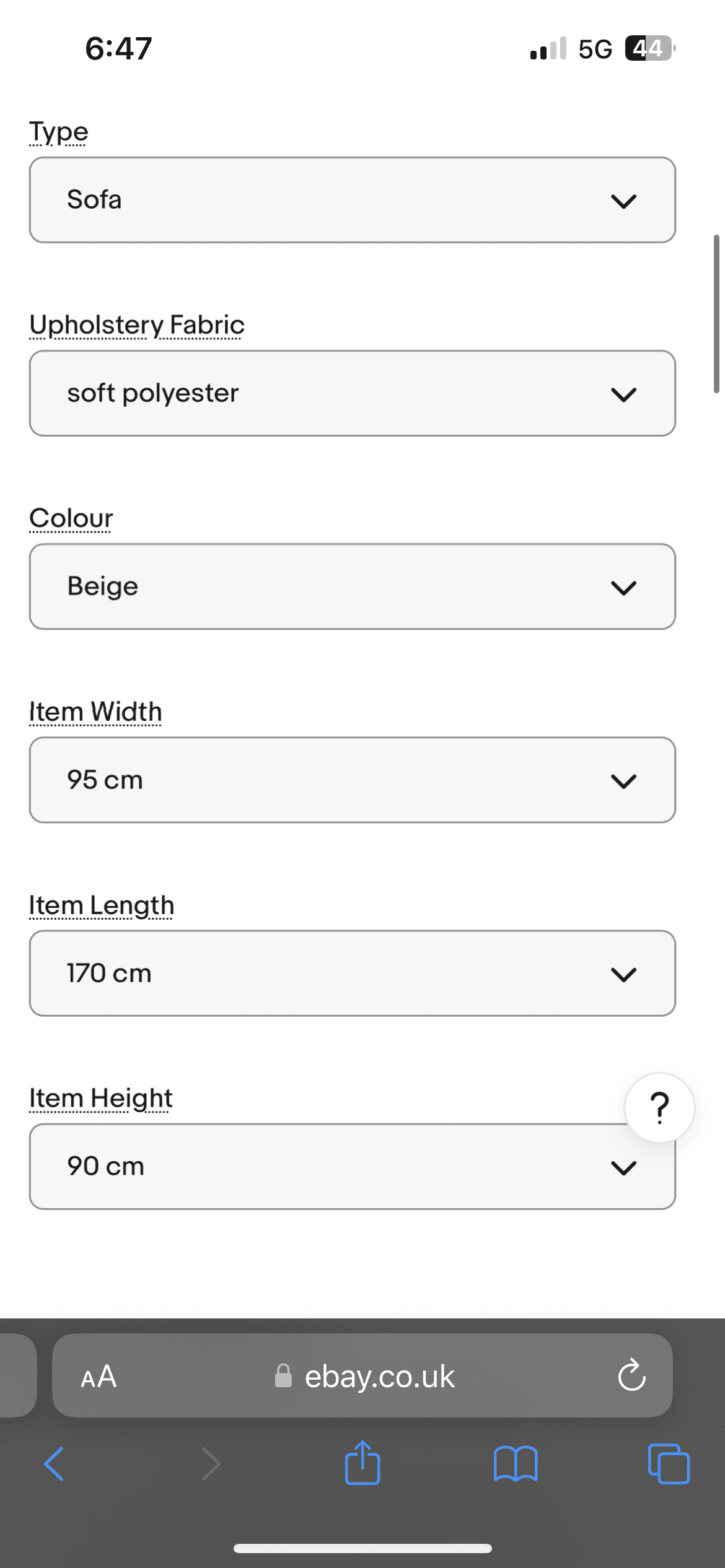Open the floating question mark help
The height and width of the screenshot is (1568, 725).
(659, 1107)
